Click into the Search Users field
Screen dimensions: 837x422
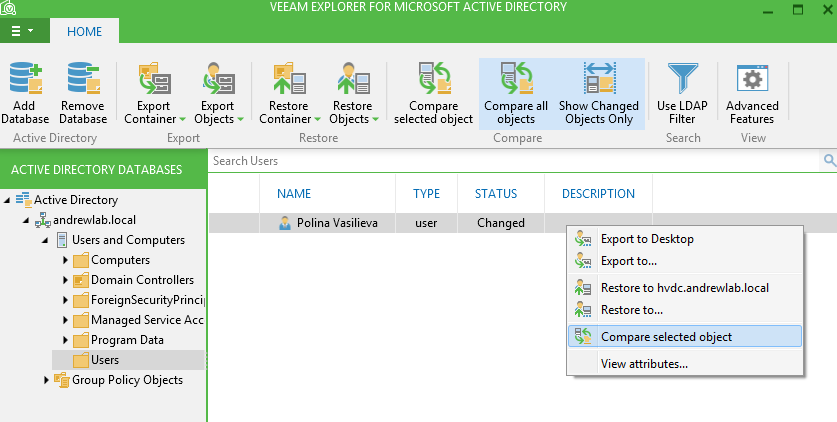514,161
